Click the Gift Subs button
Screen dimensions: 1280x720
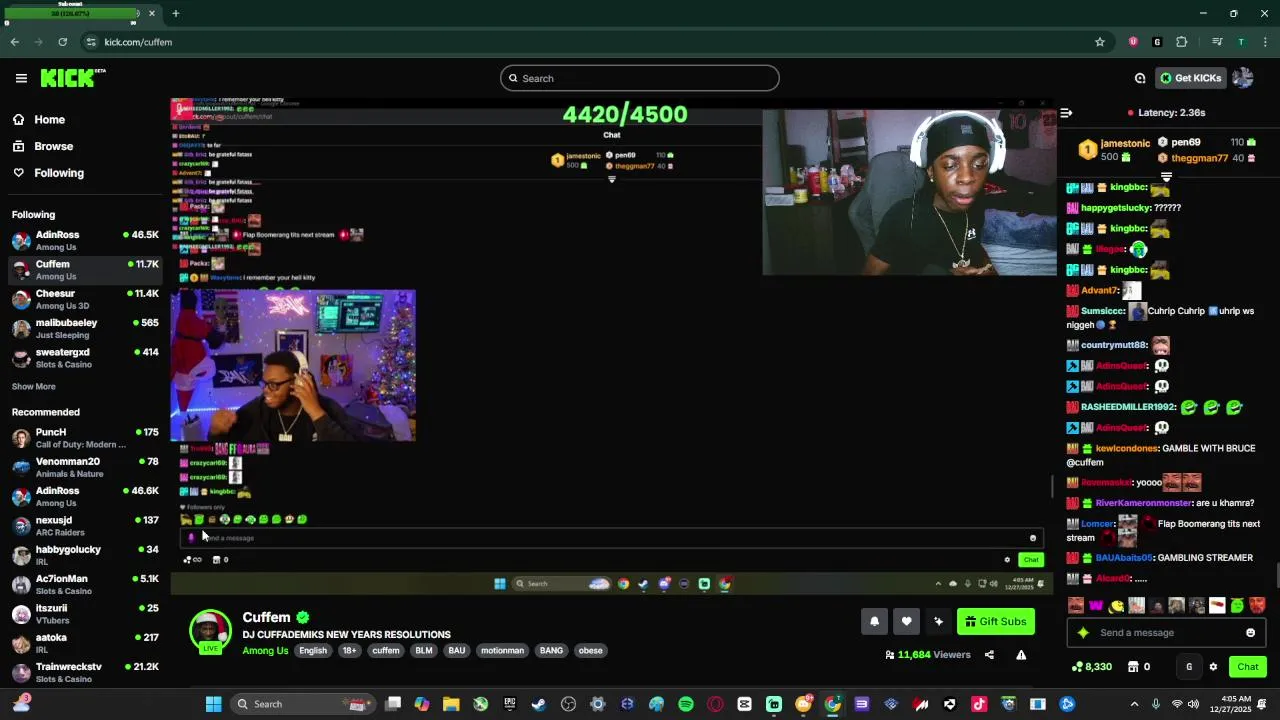(x=995, y=622)
